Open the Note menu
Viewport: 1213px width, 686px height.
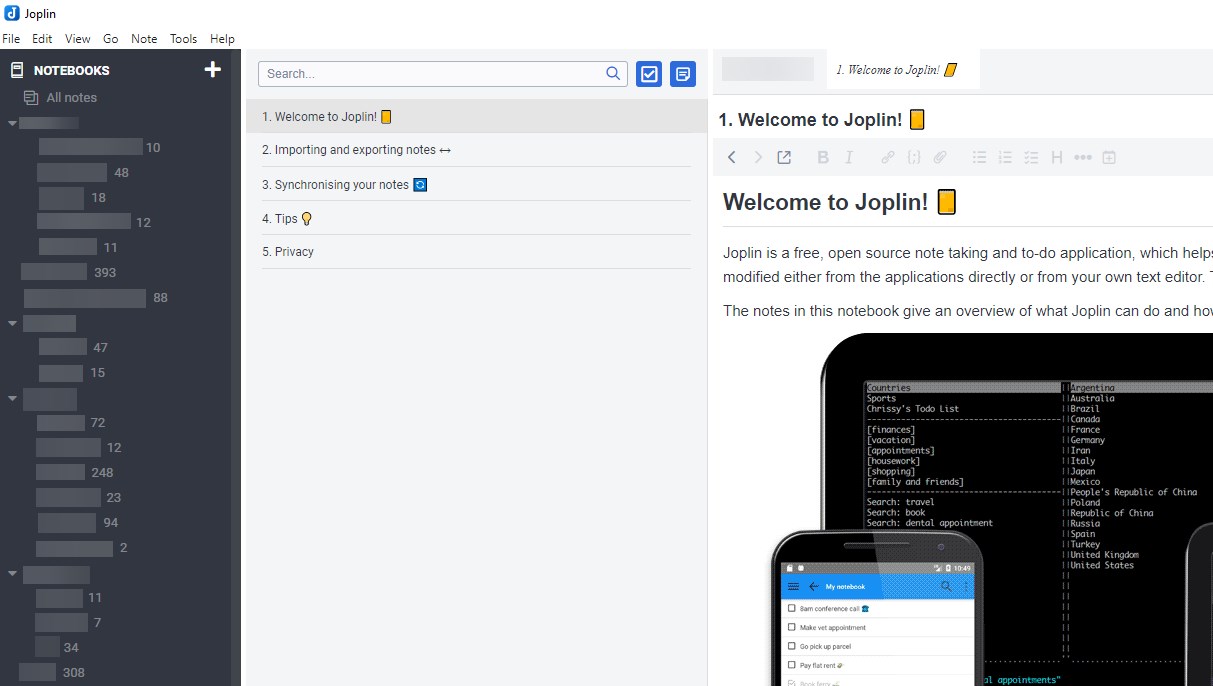click(144, 39)
